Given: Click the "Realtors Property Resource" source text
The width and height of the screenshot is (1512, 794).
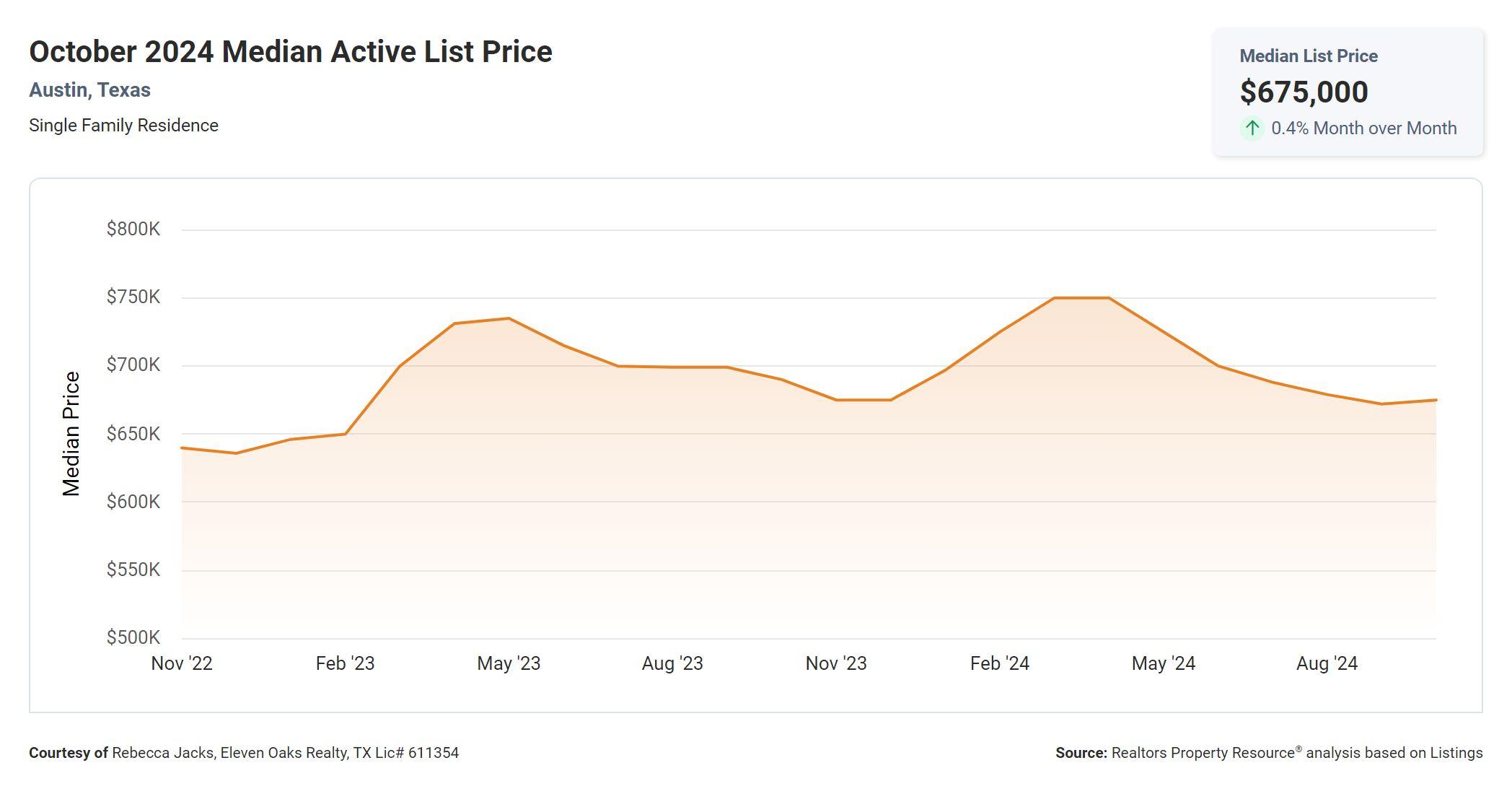Looking at the screenshot, I should click(x=1203, y=753).
